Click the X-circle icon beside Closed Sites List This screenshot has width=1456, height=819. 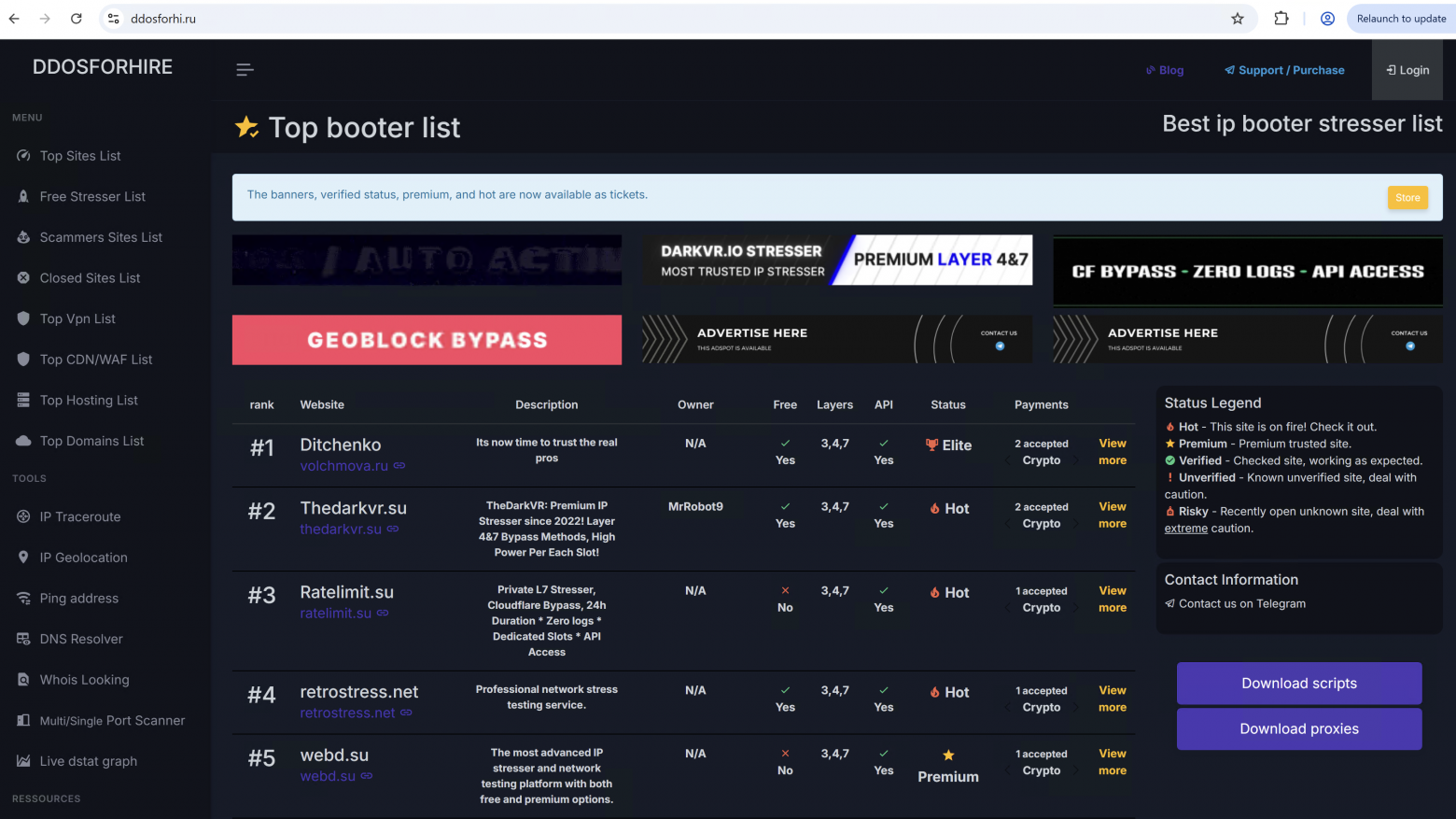(x=23, y=278)
